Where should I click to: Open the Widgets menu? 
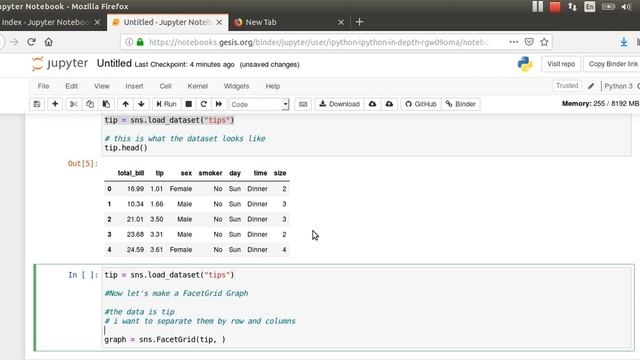click(x=236, y=86)
